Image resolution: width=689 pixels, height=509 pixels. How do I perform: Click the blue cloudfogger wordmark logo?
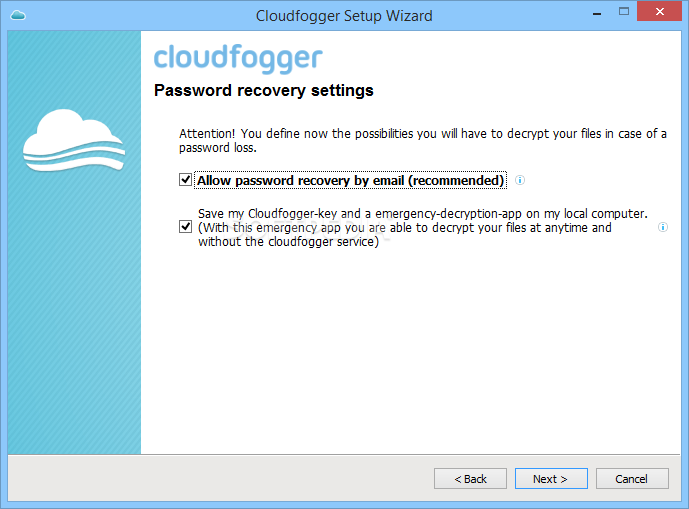(x=238, y=58)
